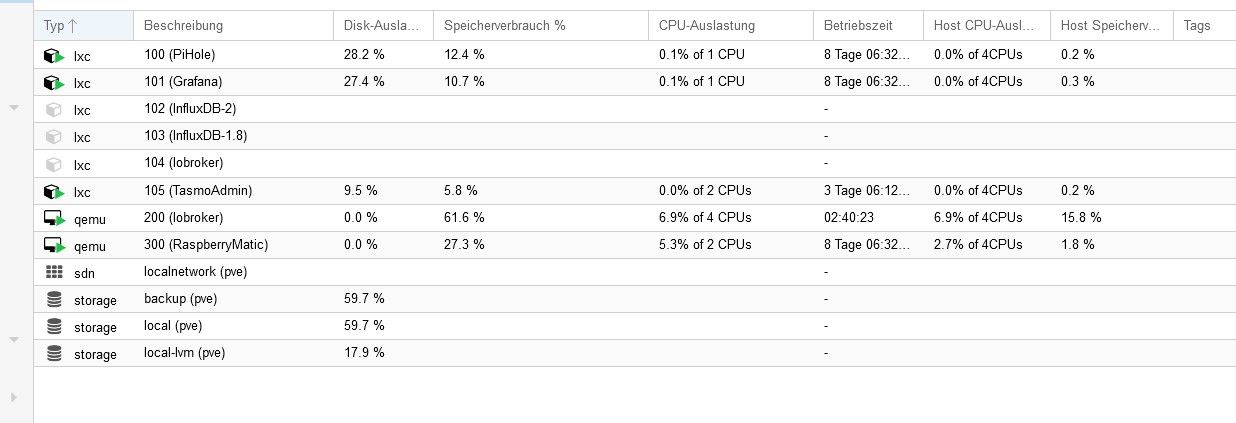This screenshot has height=423, width=1236.
Task: Sort by the Typ column header
Action: (x=60, y=25)
